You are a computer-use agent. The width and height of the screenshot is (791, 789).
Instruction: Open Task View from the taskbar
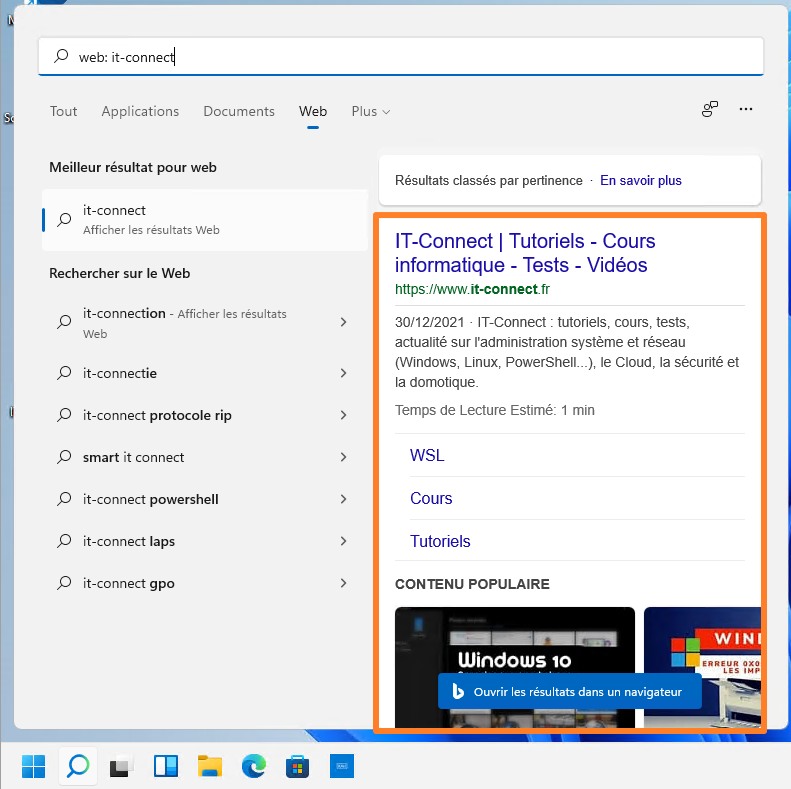click(x=121, y=766)
